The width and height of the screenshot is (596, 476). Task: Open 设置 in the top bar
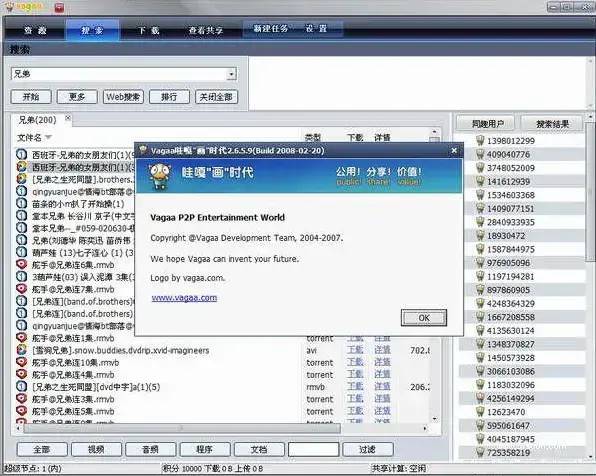pos(316,29)
